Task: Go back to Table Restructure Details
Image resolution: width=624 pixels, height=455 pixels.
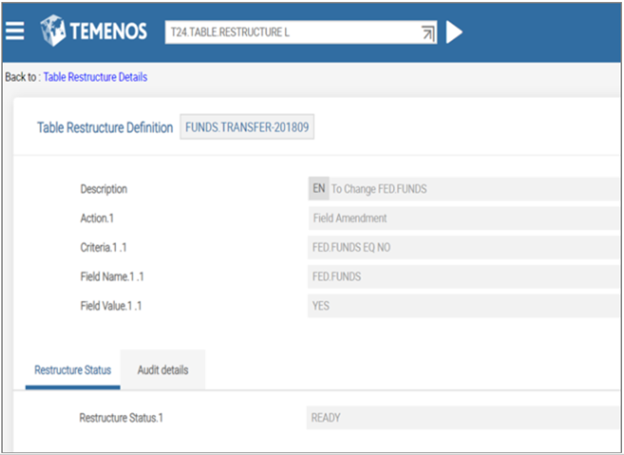Action: pyautogui.click(x=95, y=77)
